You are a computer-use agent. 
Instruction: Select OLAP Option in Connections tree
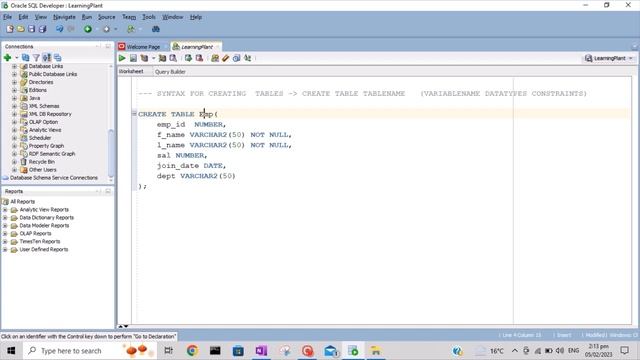coord(43,122)
